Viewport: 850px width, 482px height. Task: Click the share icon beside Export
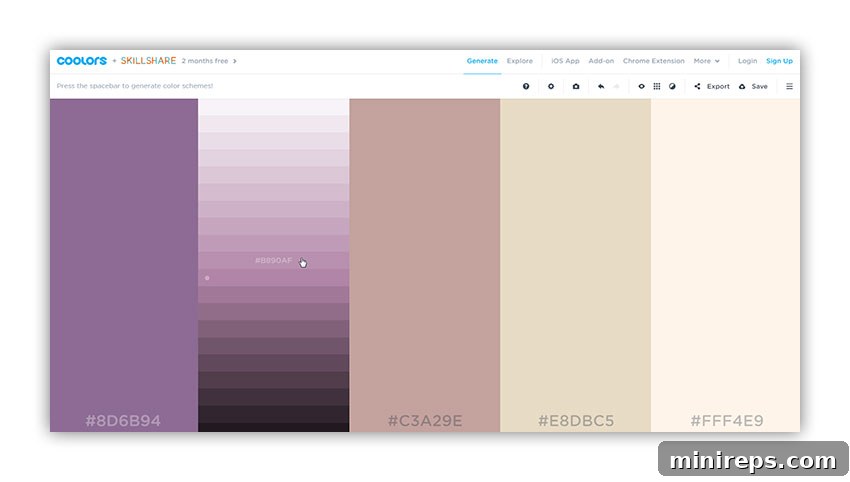[x=697, y=86]
